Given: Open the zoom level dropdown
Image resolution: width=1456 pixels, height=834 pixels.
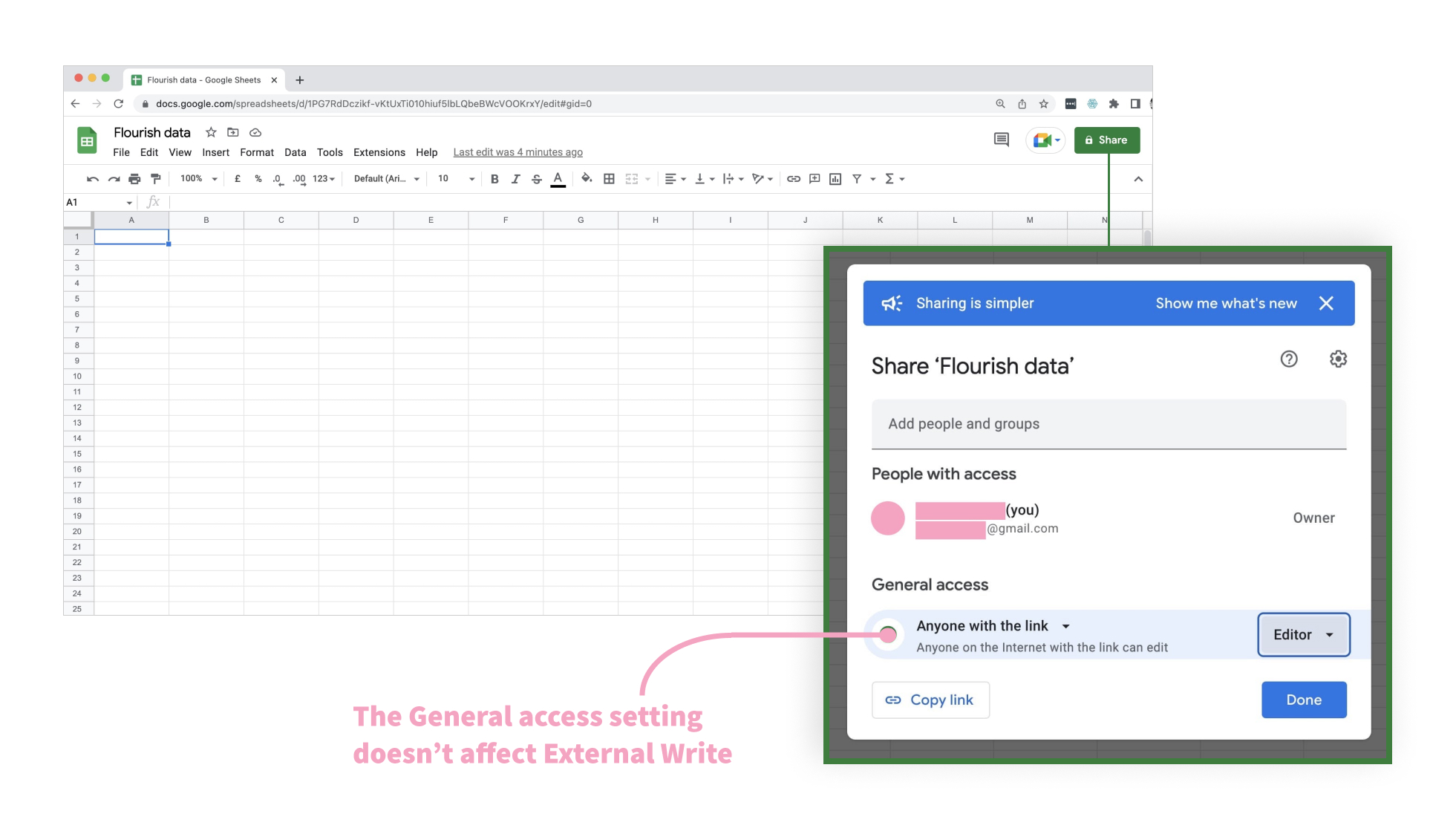Looking at the screenshot, I should point(198,179).
